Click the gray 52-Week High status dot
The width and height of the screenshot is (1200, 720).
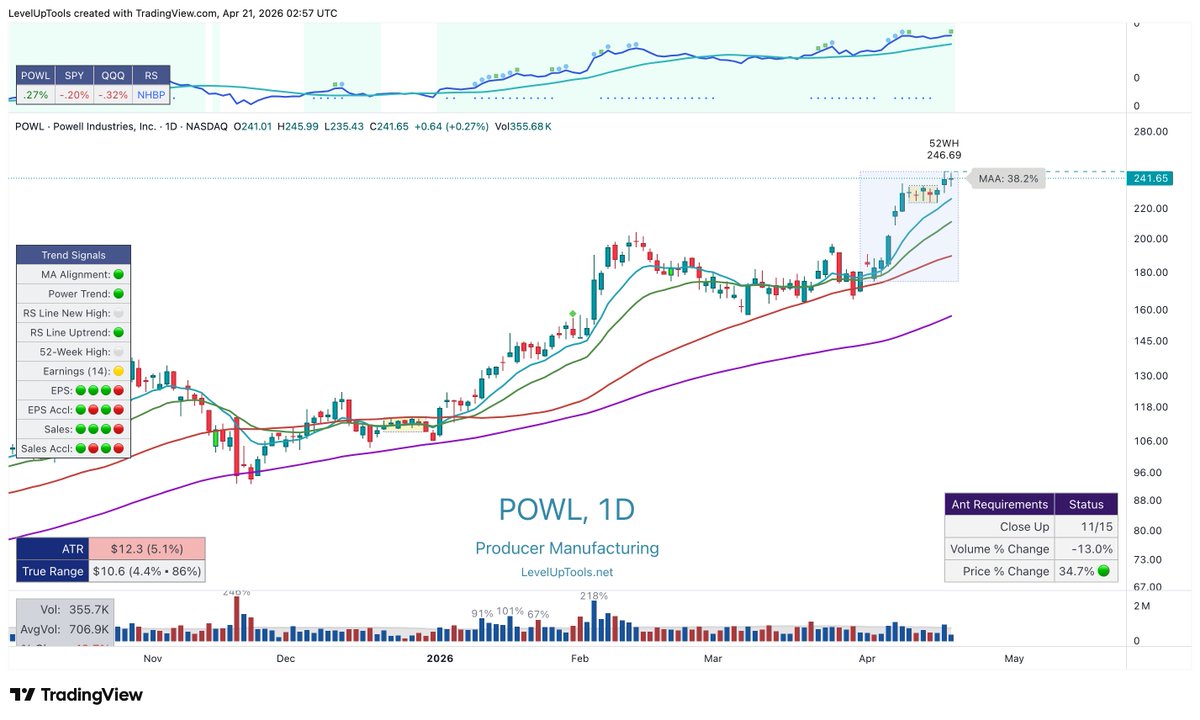[x=119, y=352]
